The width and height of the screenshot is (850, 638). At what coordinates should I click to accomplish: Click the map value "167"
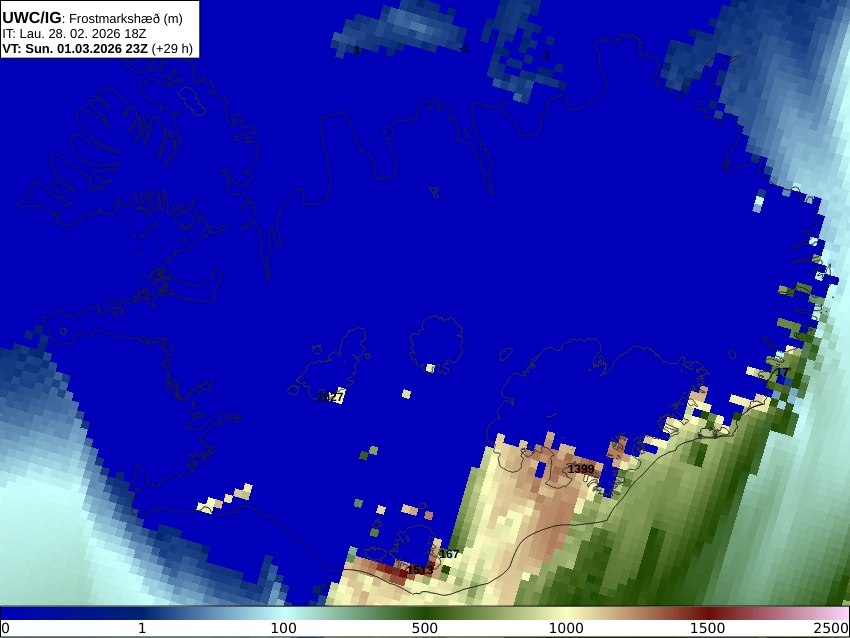tap(449, 554)
